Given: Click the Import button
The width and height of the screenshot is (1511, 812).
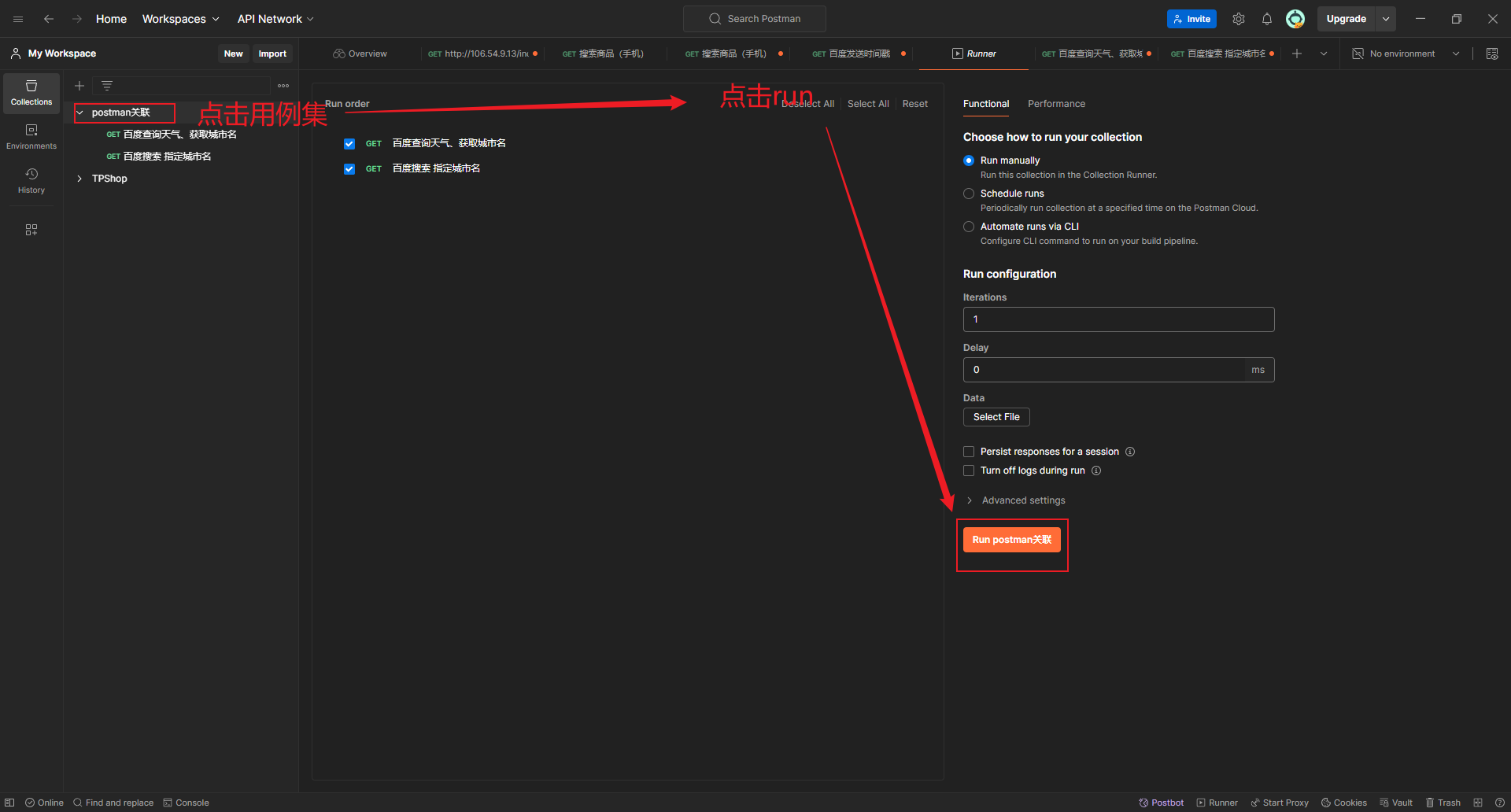Looking at the screenshot, I should 272,54.
